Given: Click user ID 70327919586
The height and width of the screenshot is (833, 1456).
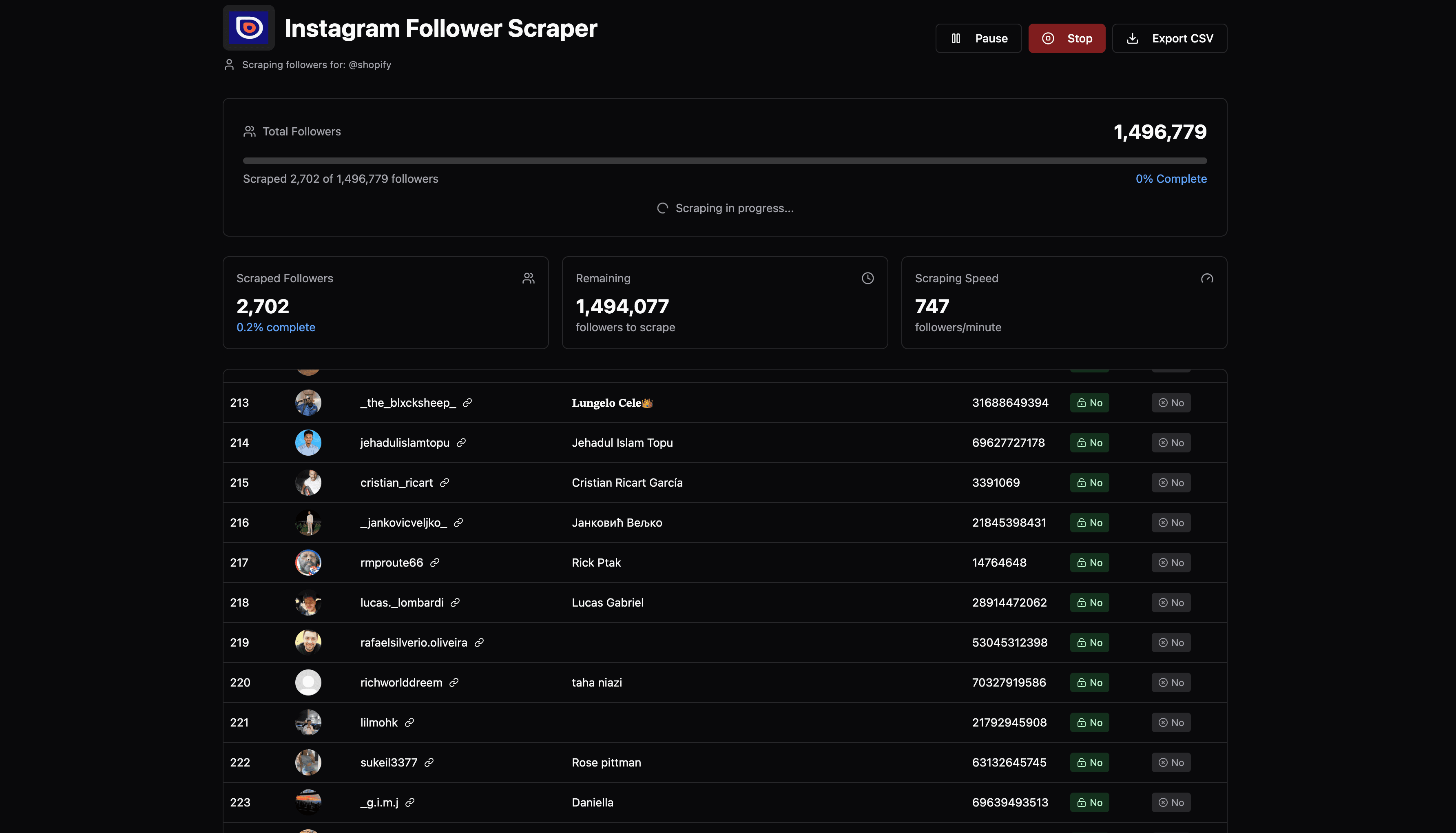Looking at the screenshot, I should [x=1009, y=682].
